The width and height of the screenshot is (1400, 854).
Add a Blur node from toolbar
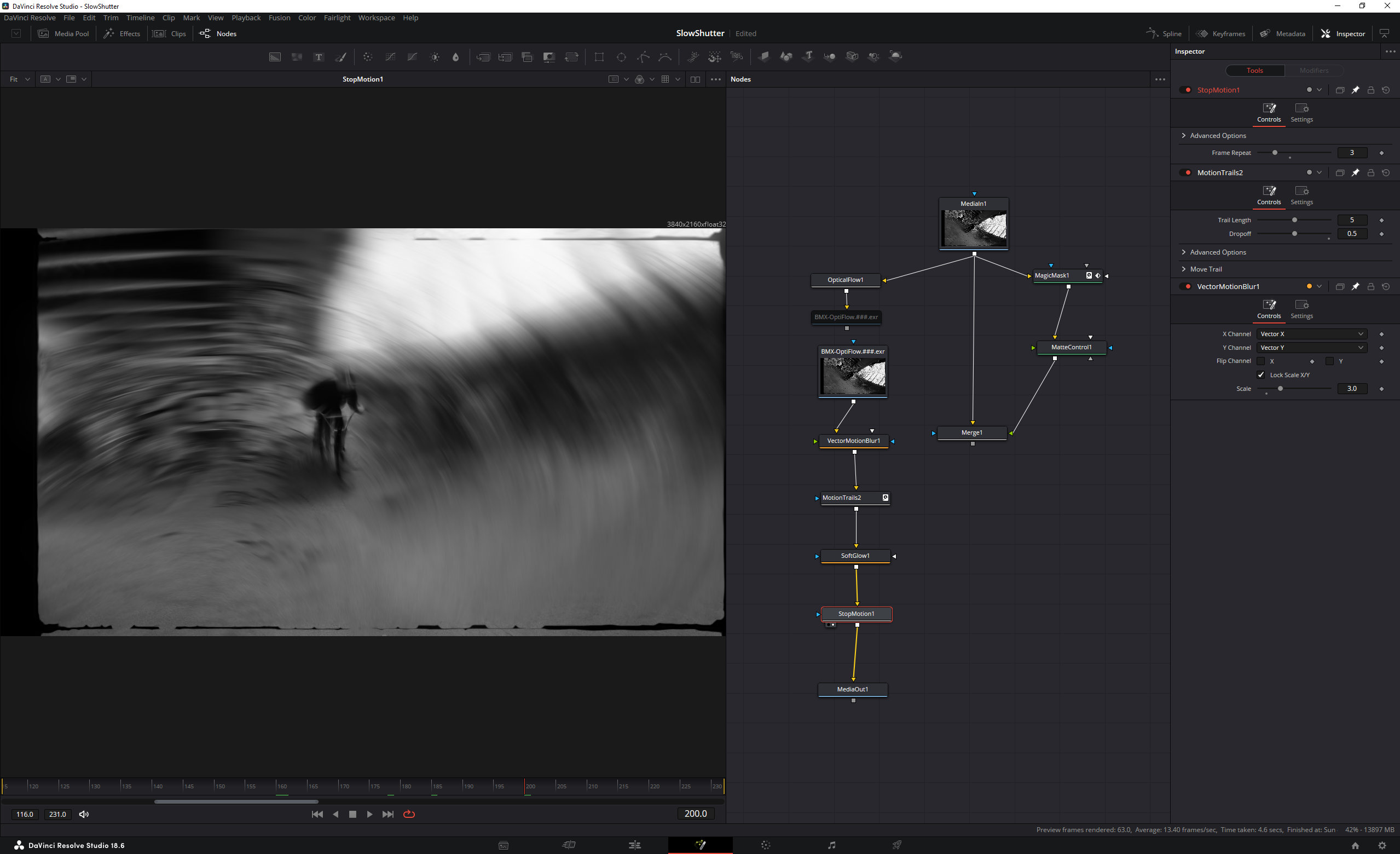pos(456,57)
